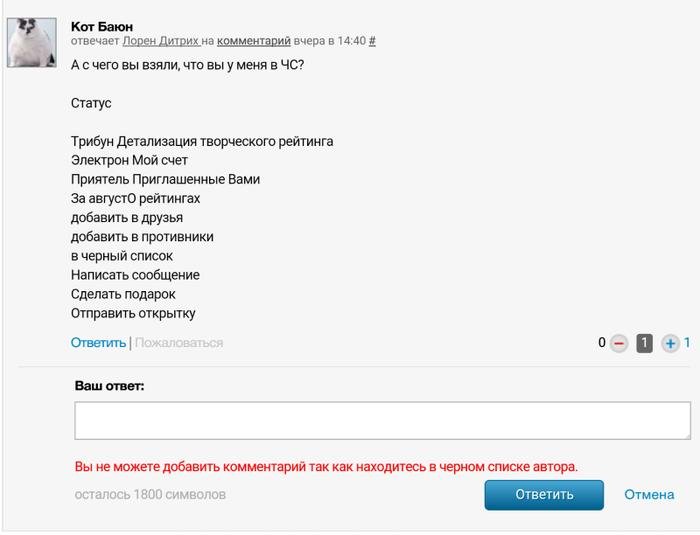
Task: Cancel the reply with Отмена
Action: coord(649,494)
